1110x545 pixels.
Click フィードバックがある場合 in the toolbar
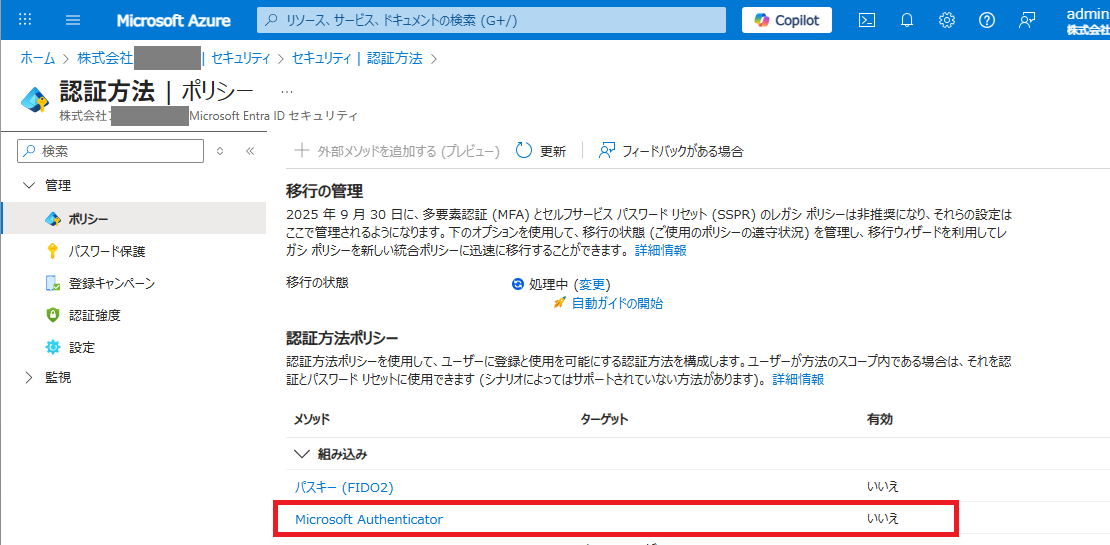pos(670,151)
